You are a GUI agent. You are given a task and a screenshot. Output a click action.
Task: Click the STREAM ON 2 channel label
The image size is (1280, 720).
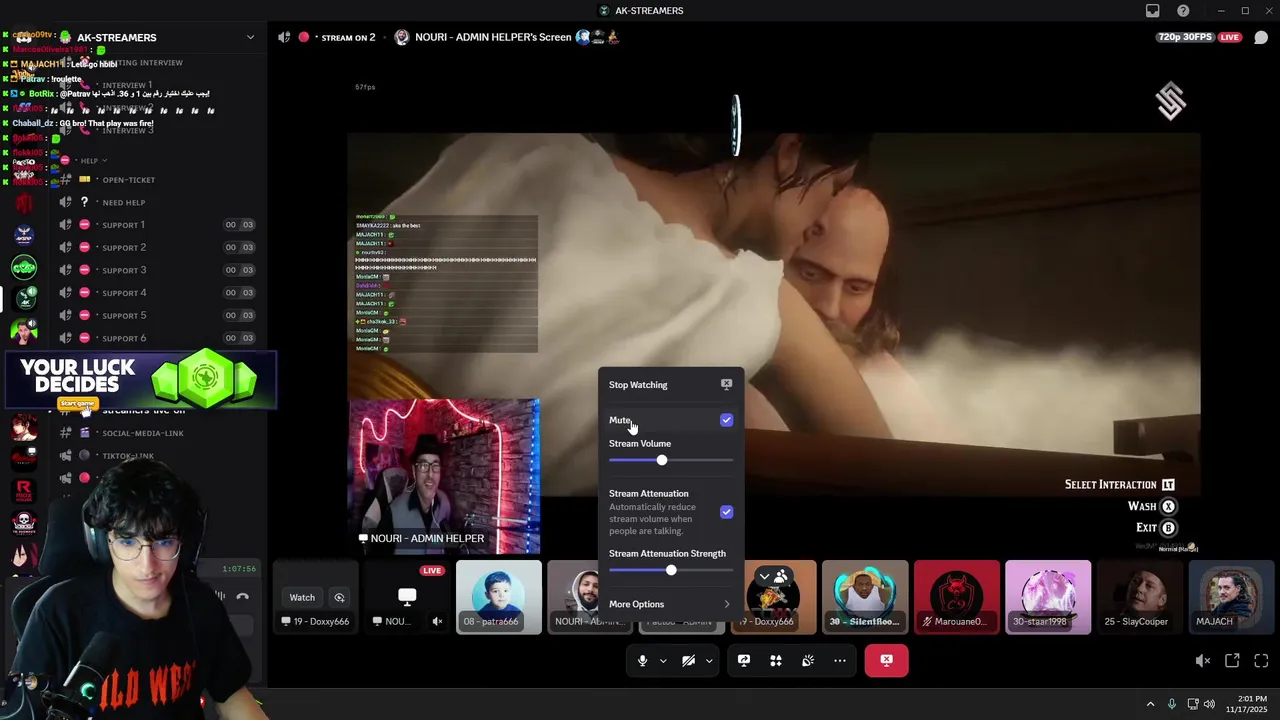[348, 38]
